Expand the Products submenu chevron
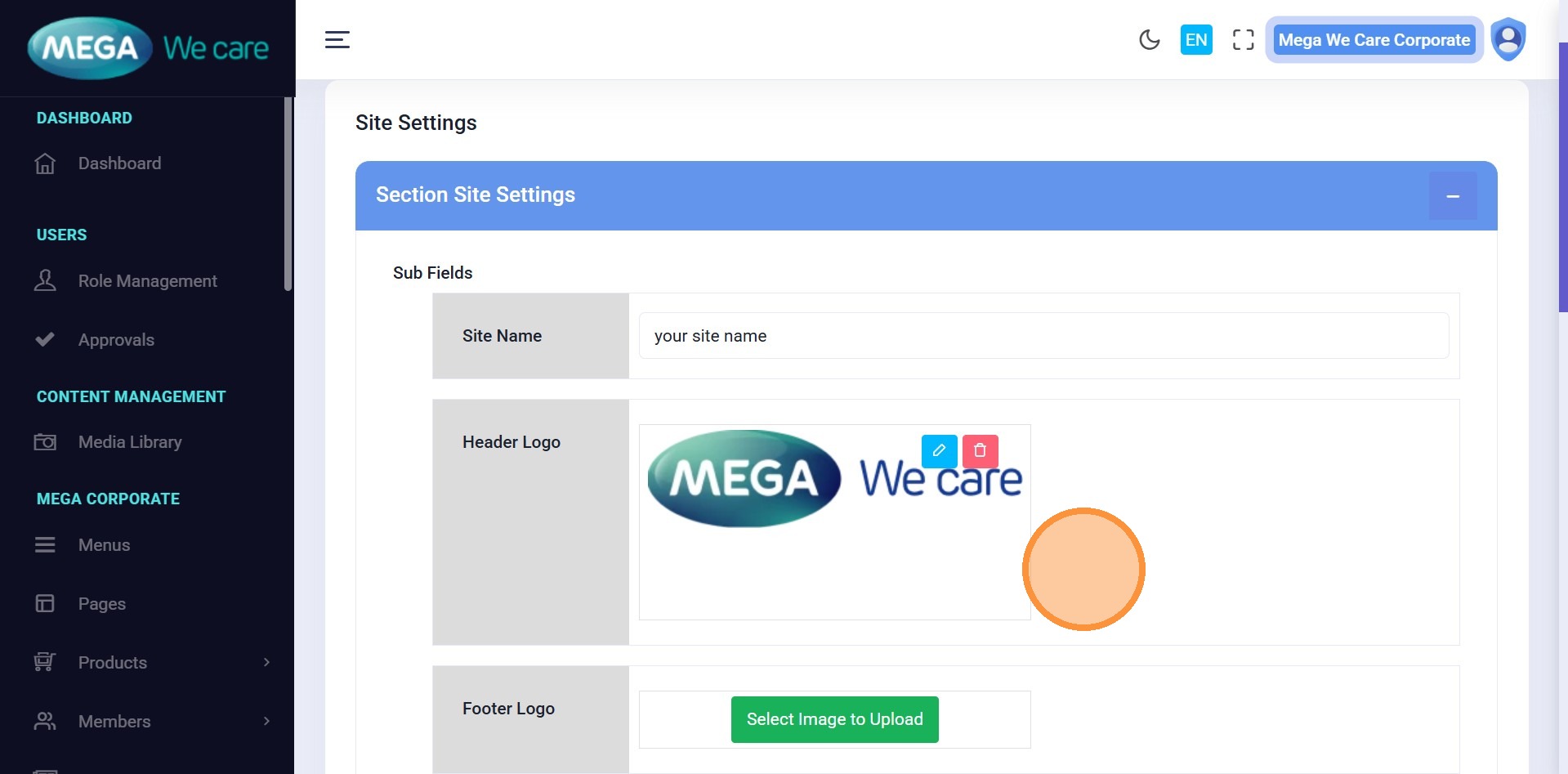The image size is (1568, 774). pos(266,662)
